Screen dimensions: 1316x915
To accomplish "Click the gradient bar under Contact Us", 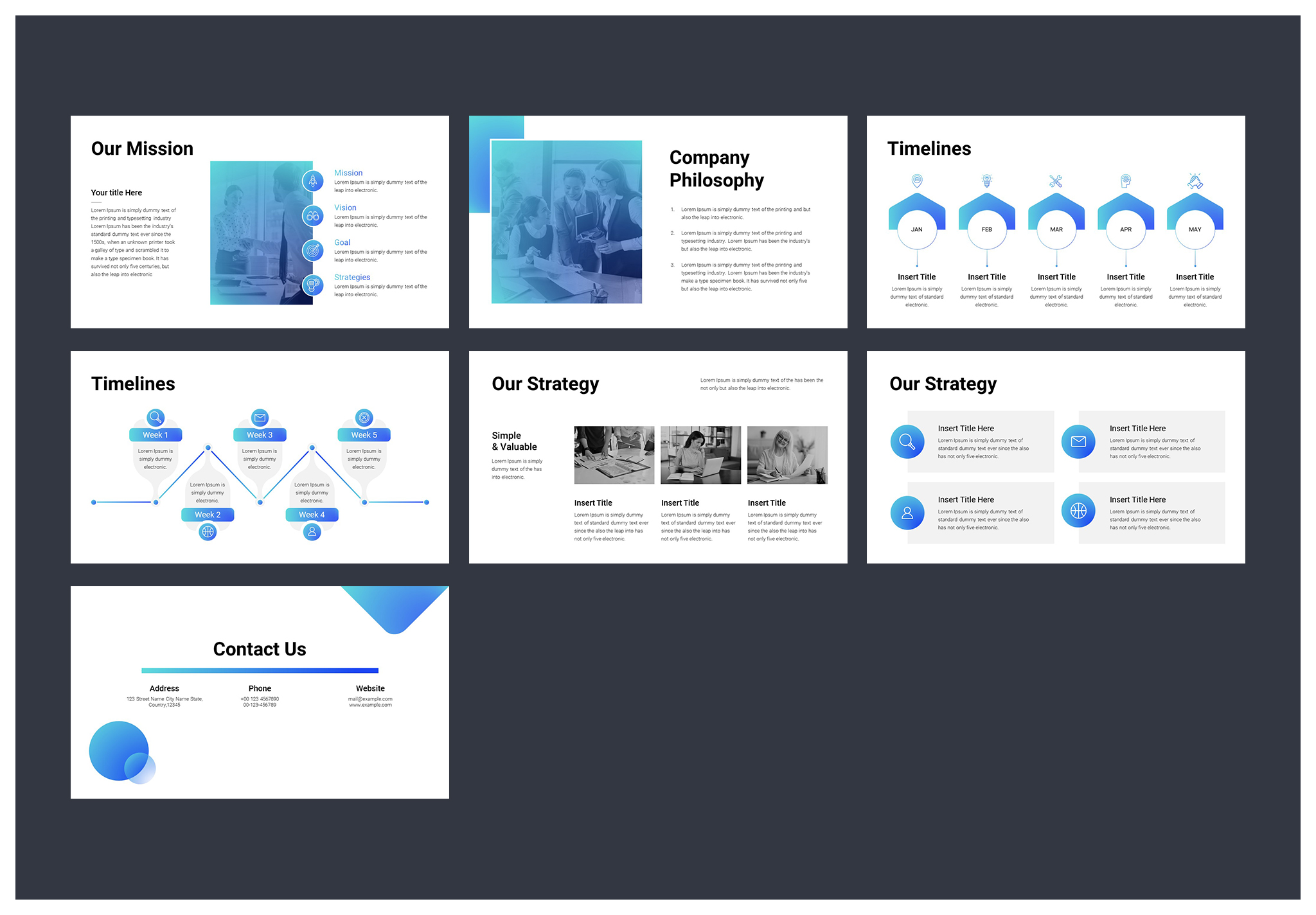I will (260, 670).
